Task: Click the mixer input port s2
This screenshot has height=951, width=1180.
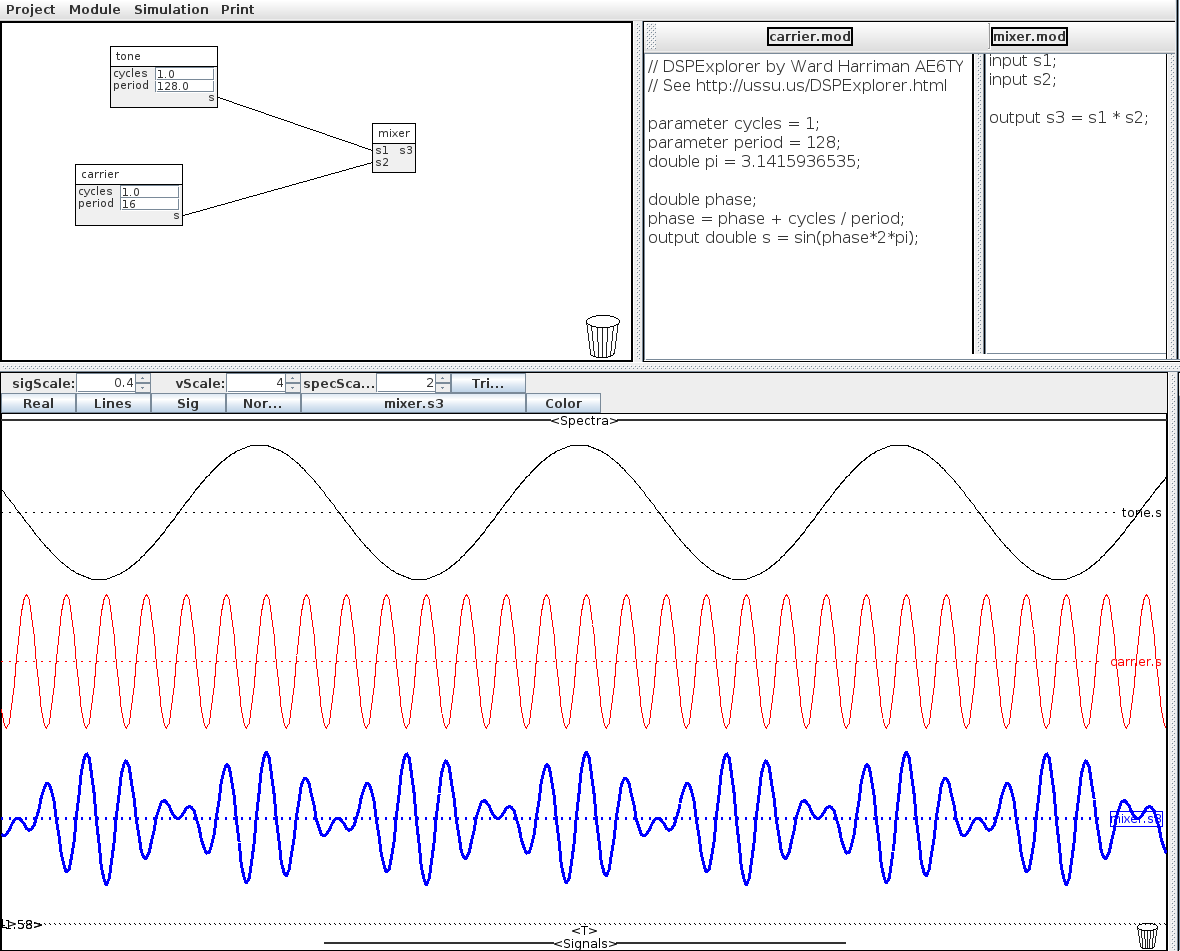Action: pos(382,162)
